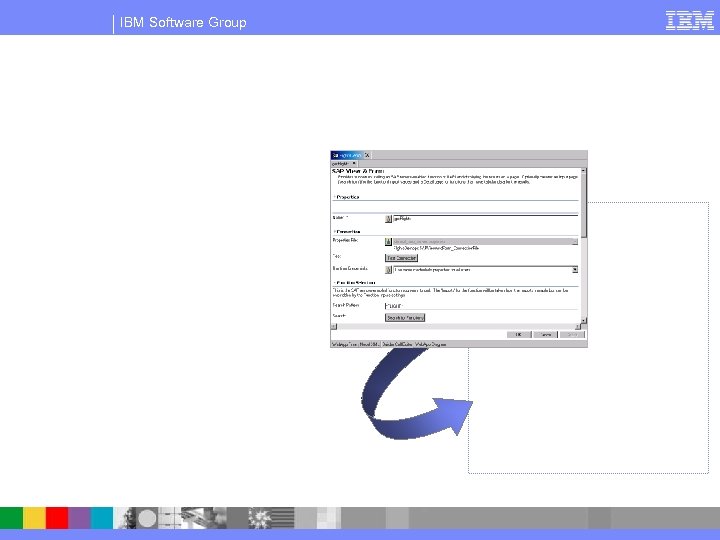Click into the Search Pattern field
Screen dimensions: 720x540
click(481, 306)
